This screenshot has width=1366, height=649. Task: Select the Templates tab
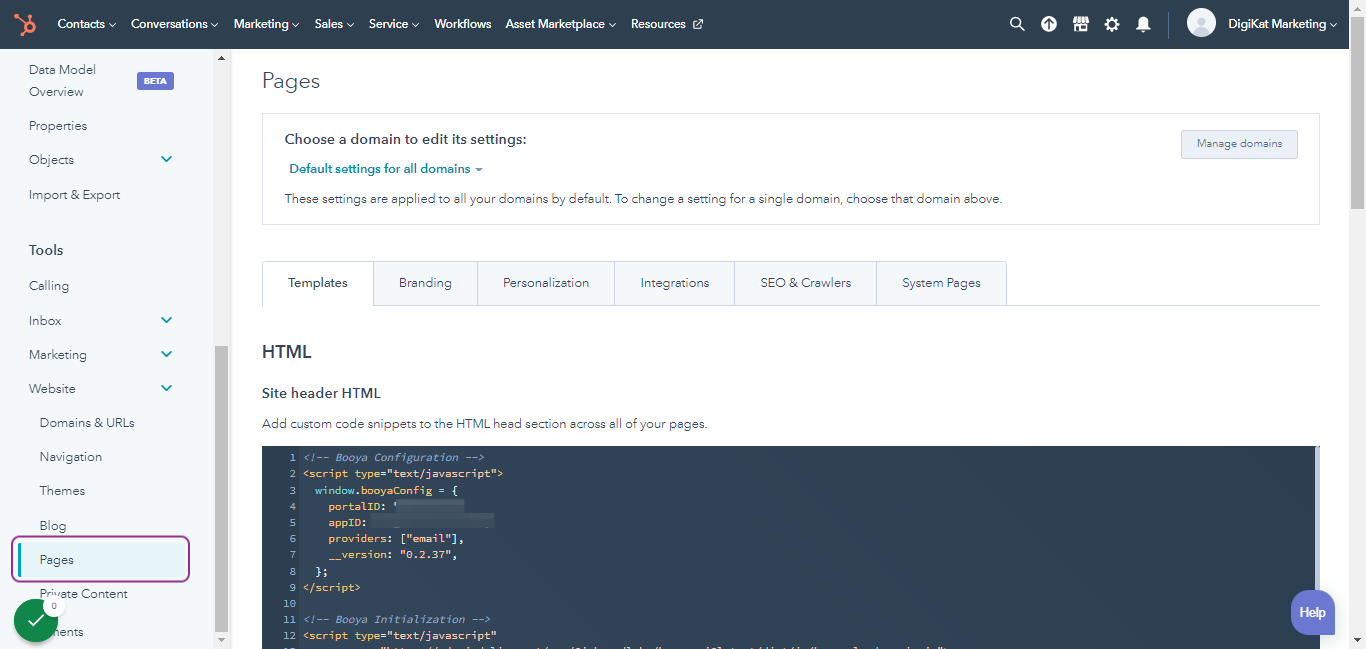click(318, 283)
